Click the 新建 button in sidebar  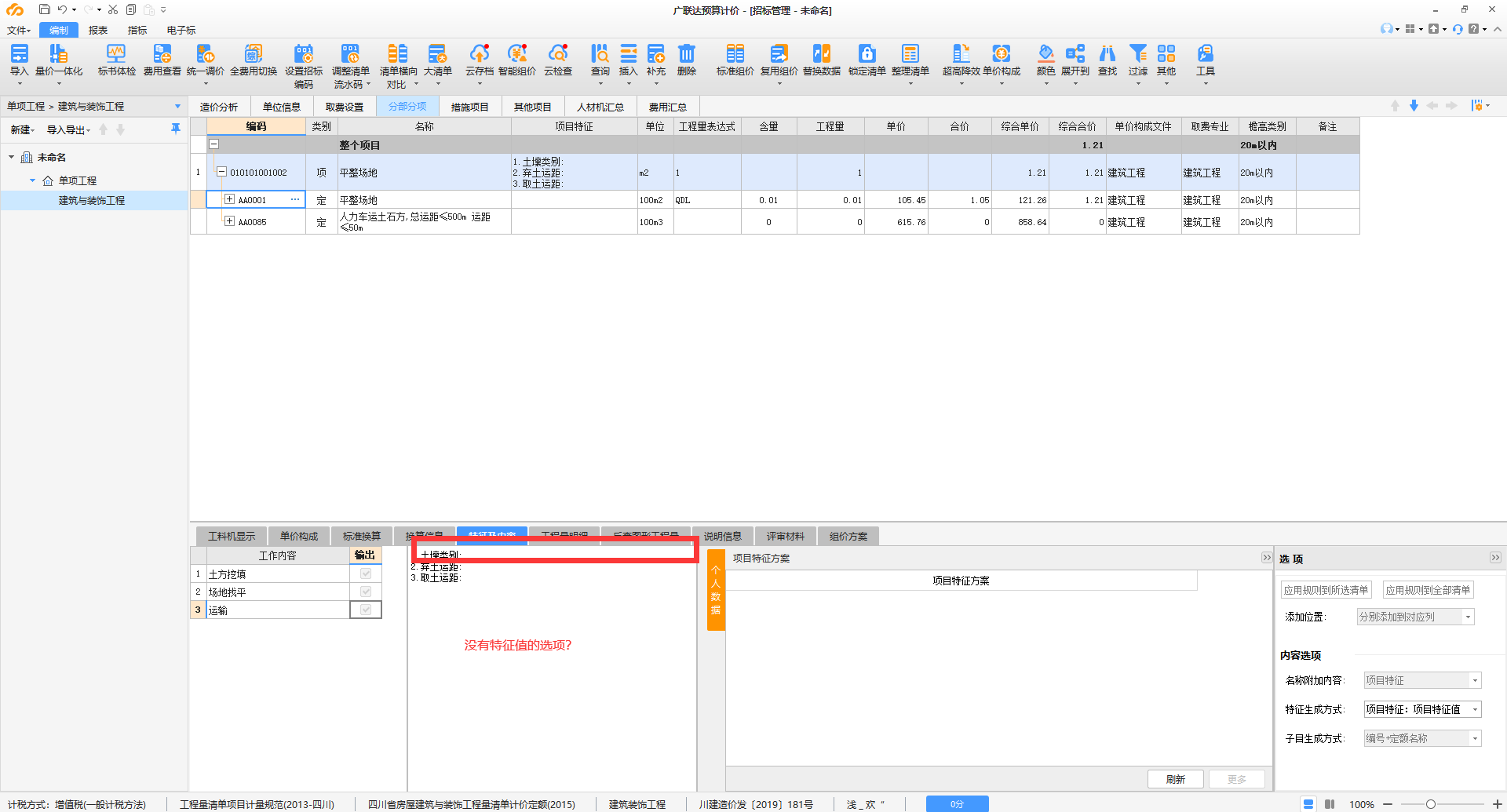[22, 130]
